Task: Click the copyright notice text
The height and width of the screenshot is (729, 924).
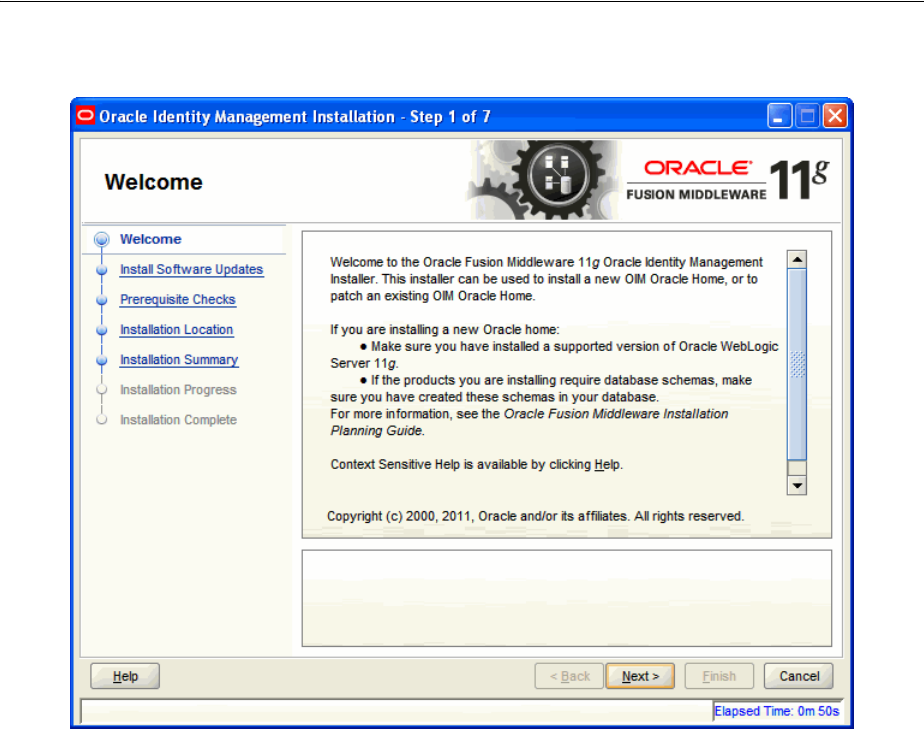Action: [x=535, y=516]
